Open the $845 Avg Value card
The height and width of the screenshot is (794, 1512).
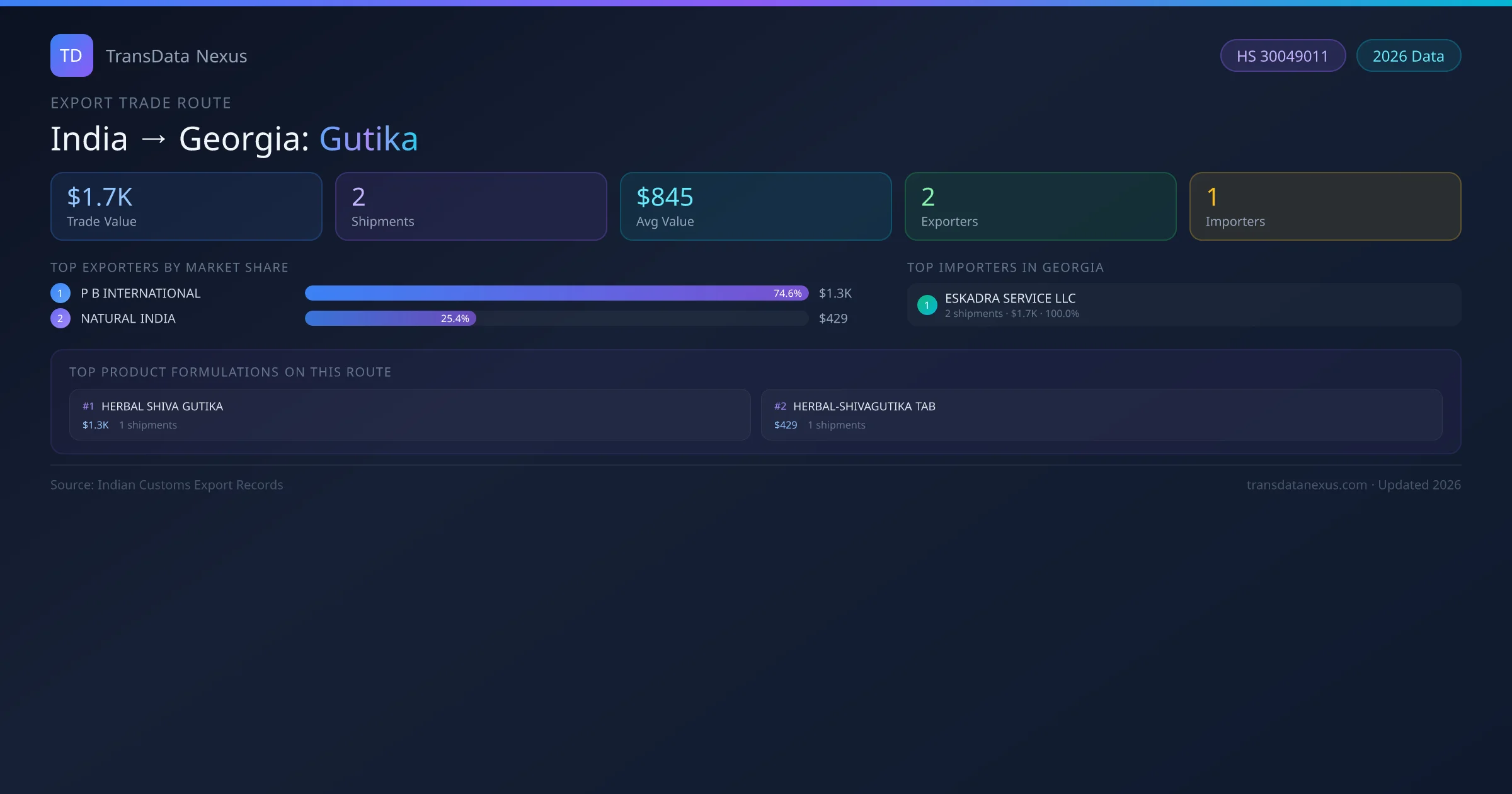(756, 207)
